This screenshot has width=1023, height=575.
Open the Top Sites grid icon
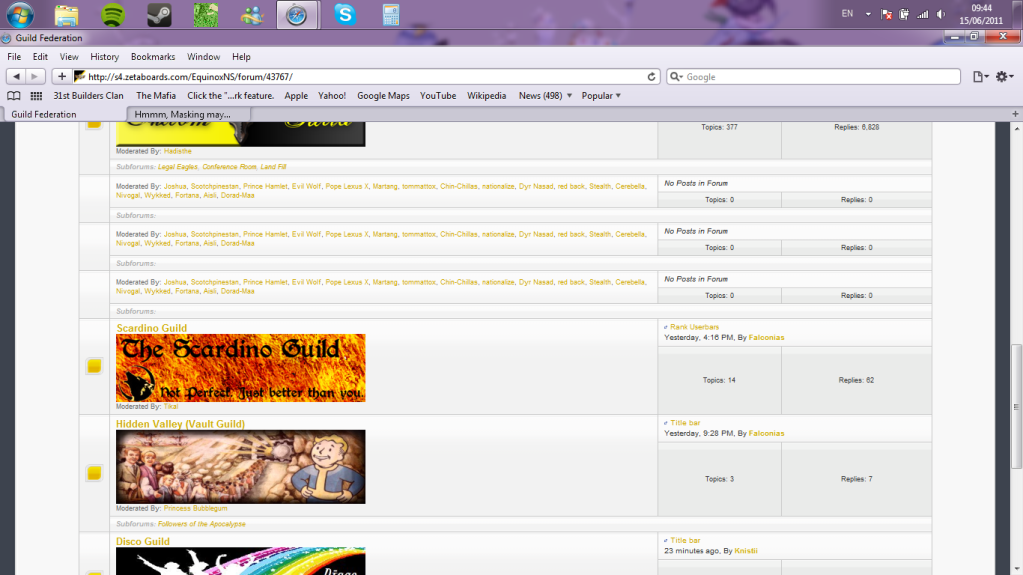tap(36, 96)
